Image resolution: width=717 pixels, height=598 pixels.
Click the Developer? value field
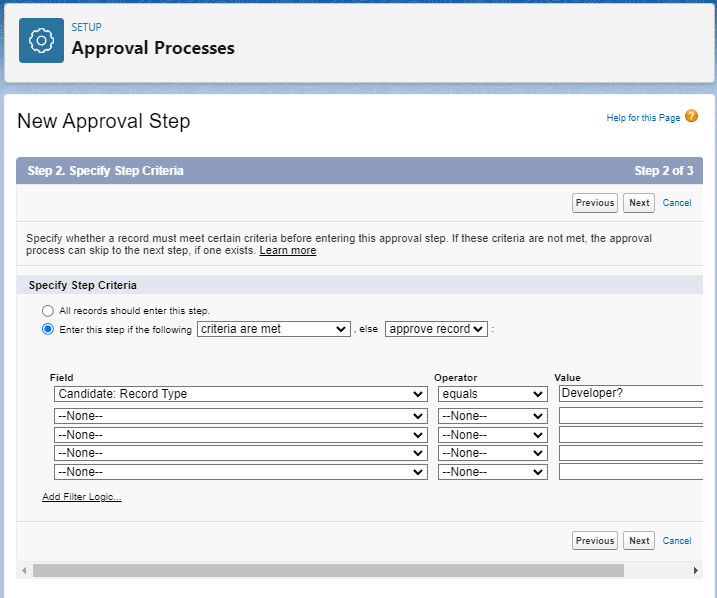coord(631,393)
